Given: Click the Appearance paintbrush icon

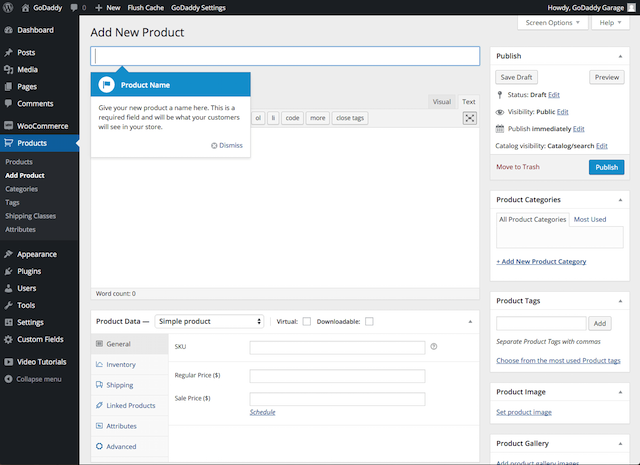Looking at the screenshot, I should (x=8, y=254).
